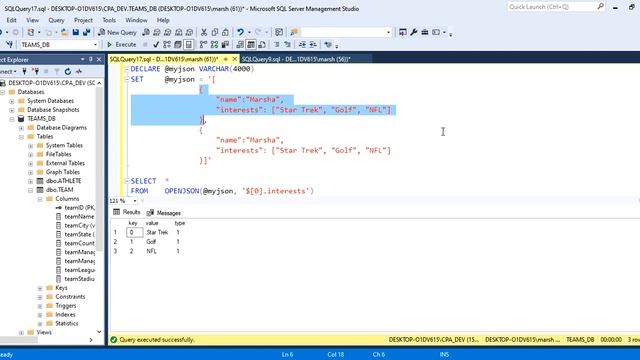Click the Save All icon
Viewport: 640px width, 360px height.
pyautogui.click(x=87, y=32)
